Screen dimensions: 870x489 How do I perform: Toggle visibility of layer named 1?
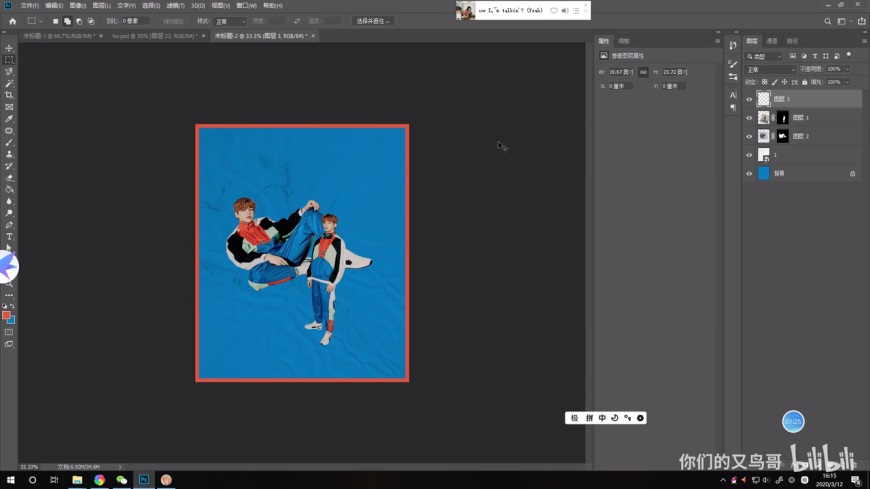pyautogui.click(x=749, y=155)
